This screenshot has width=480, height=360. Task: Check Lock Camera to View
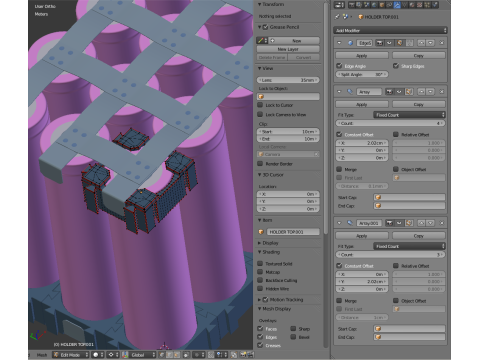pyautogui.click(x=260, y=114)
